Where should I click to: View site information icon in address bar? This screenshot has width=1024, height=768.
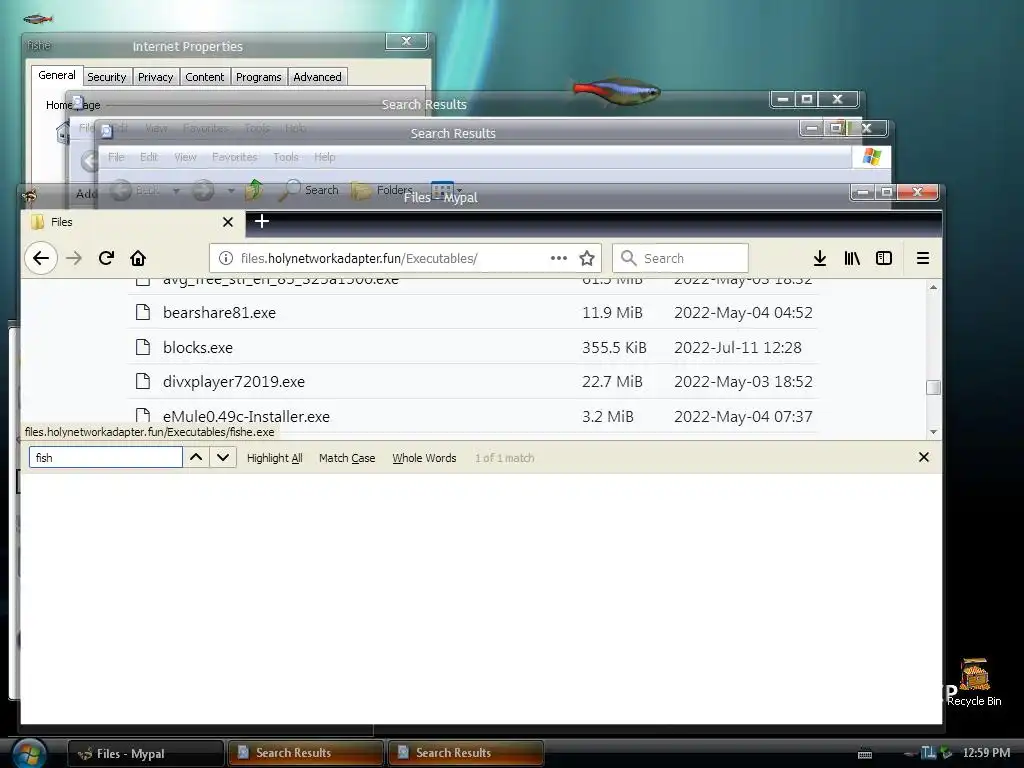click(x=226, y=258)
